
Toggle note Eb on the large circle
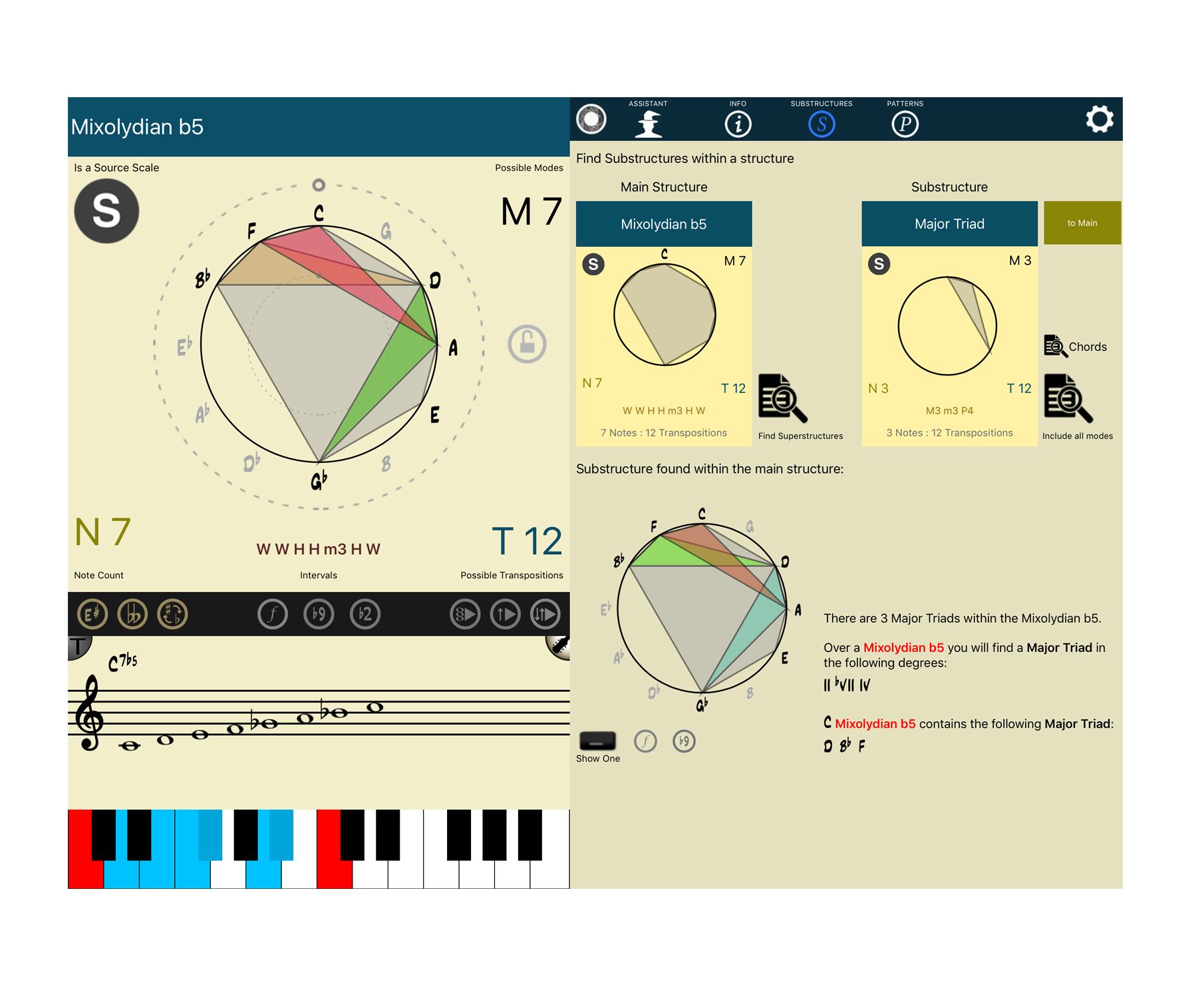(x=184, y=346)
